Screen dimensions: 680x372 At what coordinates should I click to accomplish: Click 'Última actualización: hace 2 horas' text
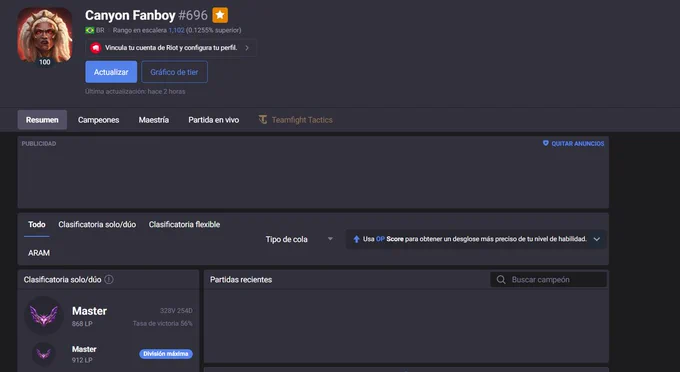pos(135,91)
